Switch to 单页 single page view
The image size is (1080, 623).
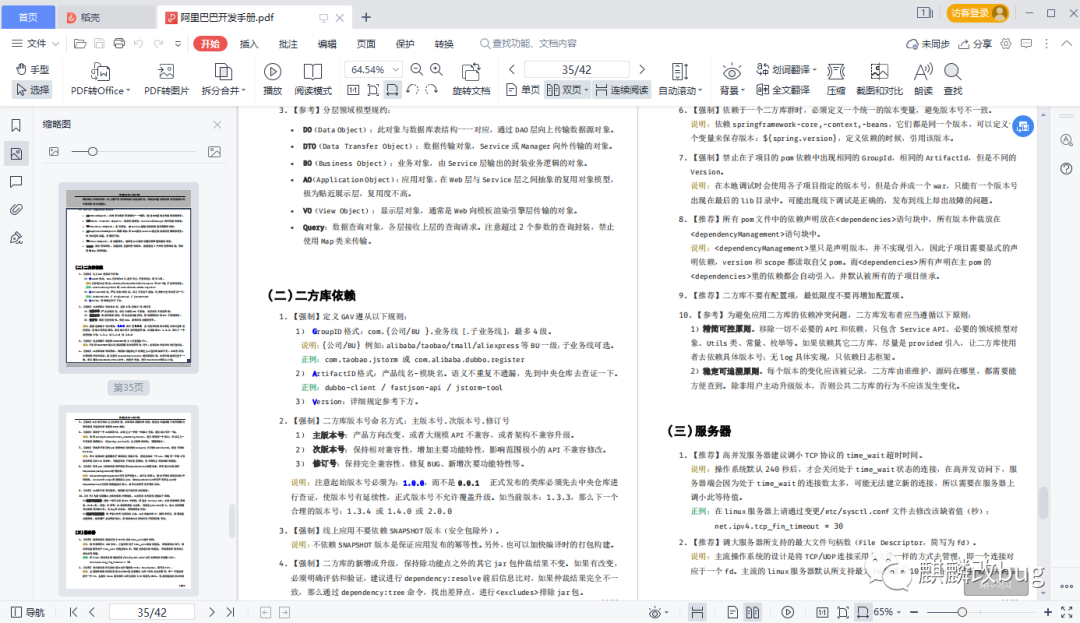(x=523, y=90)
